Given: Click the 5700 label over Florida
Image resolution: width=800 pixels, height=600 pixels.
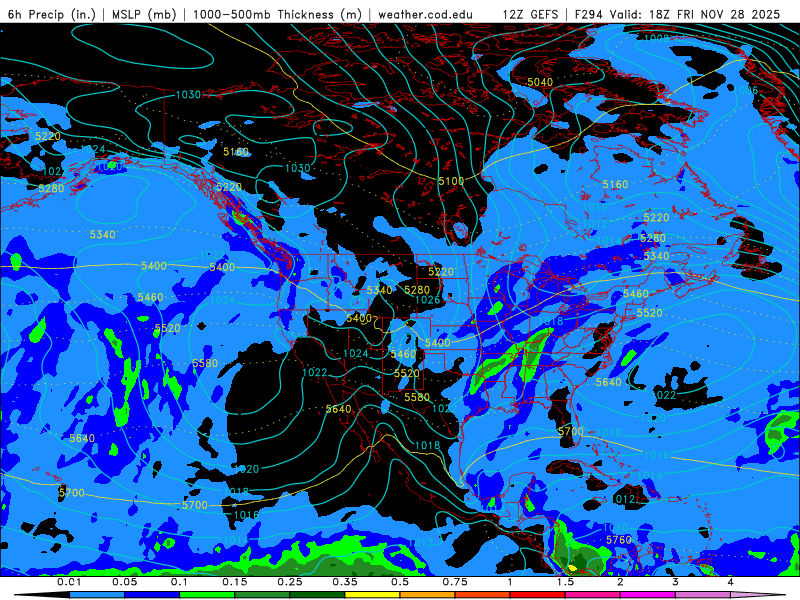Looking at the screenshot, I should pos(570,432).
